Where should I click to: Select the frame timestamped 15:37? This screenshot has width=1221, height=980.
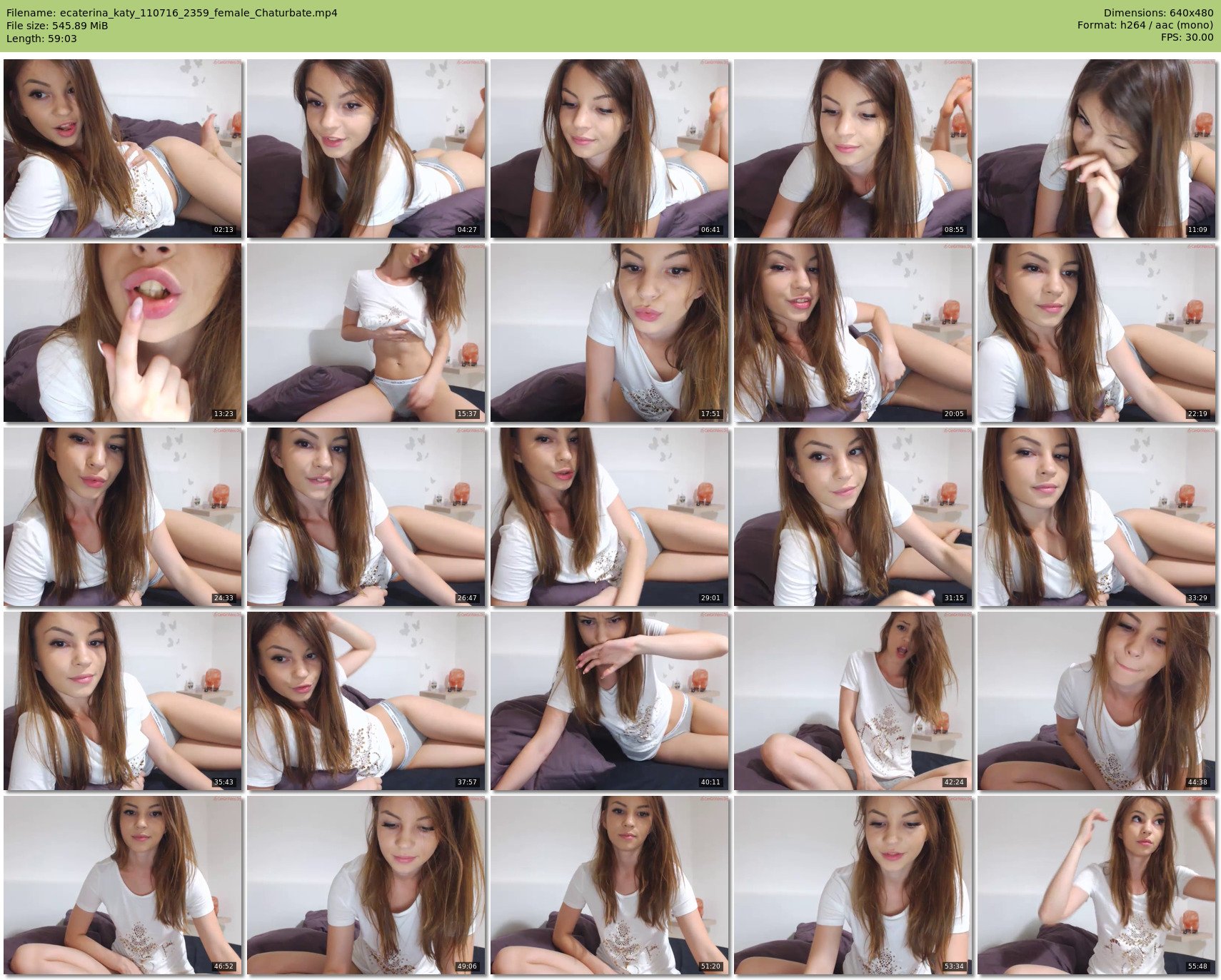pos(366,333)
